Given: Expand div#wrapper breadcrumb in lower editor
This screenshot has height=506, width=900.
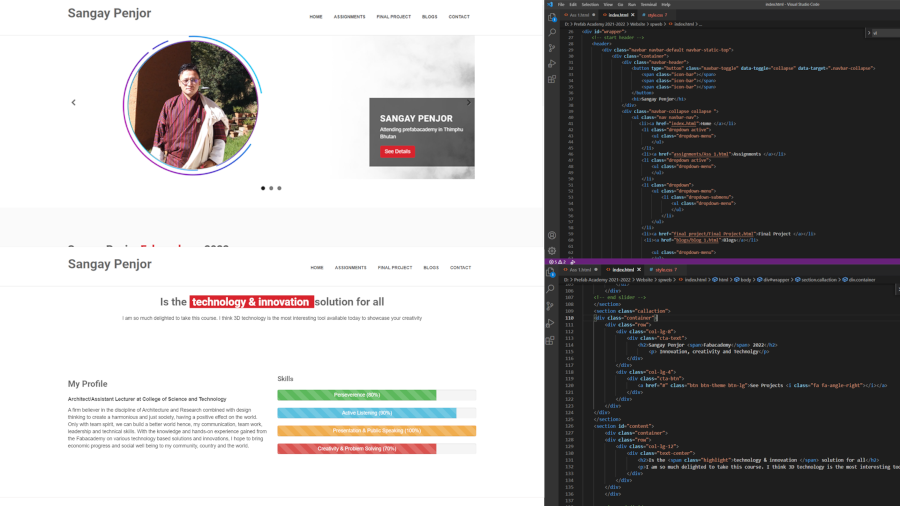Looking at the screenshot, I should click(773, 280).
